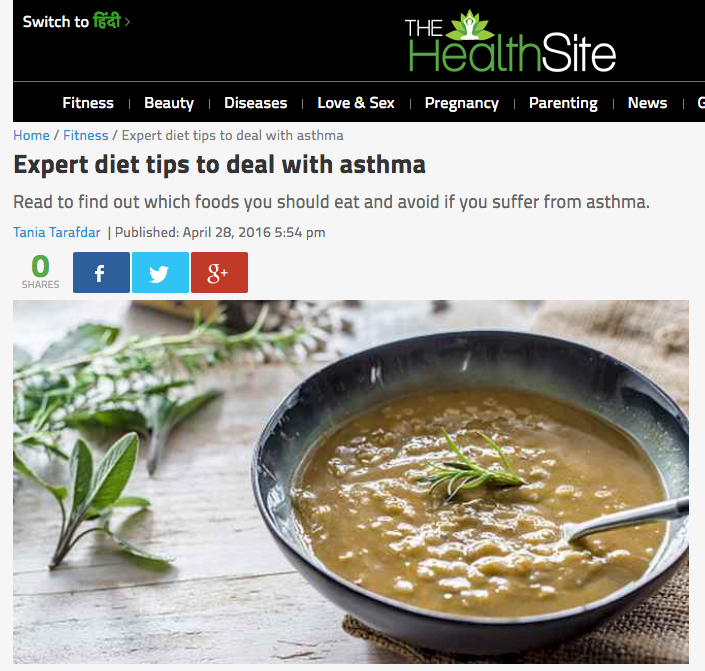Open the News section
This screenshot has height=671, width=705.
[647, 103]
